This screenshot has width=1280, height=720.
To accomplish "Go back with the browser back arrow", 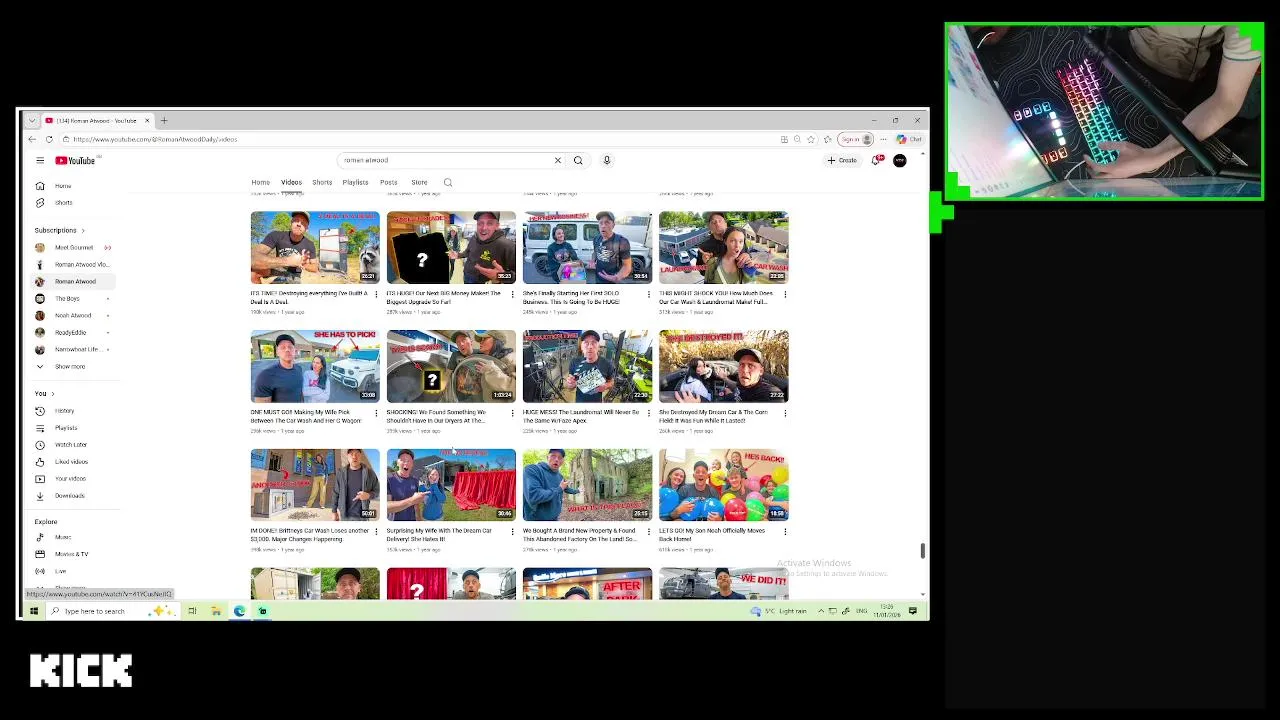I will coord(32,139).
